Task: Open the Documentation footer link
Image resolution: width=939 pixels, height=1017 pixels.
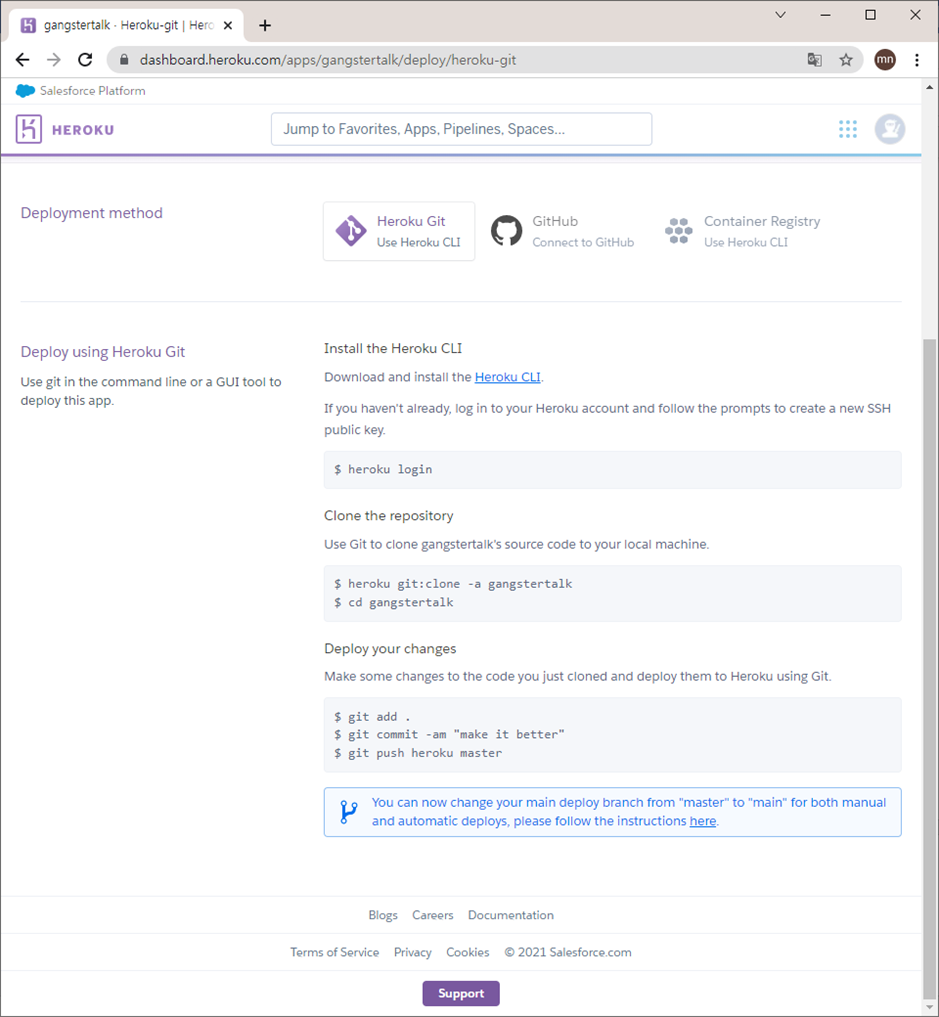Action: point(510,915)
